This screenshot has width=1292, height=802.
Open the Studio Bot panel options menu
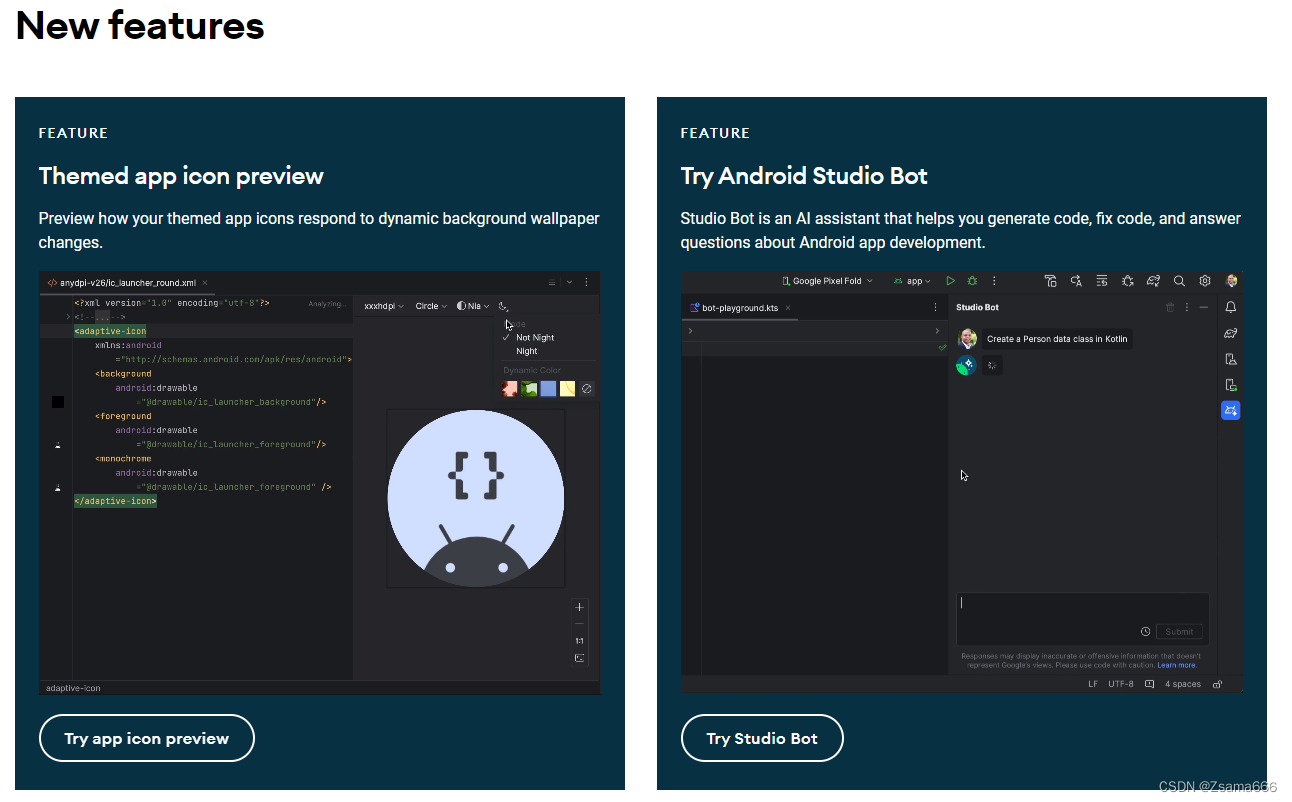click(1187, 307)
